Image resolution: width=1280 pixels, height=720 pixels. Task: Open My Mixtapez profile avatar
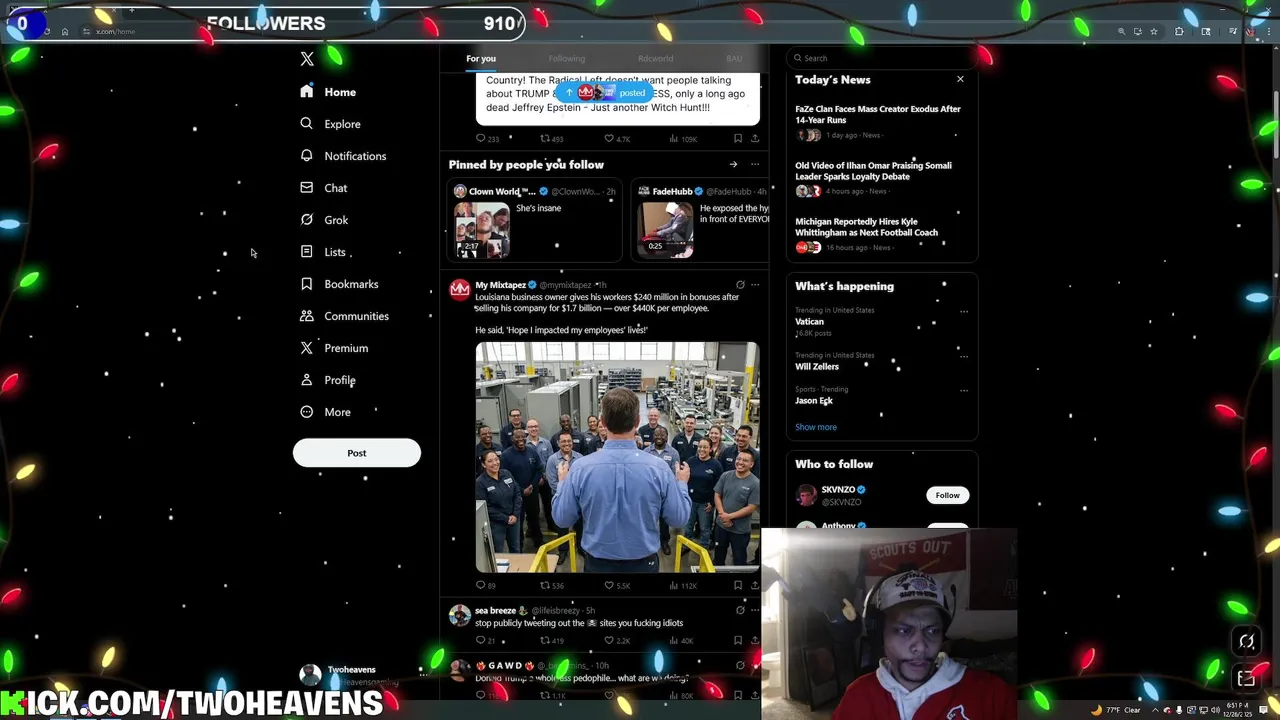click(x=460, y=289)
